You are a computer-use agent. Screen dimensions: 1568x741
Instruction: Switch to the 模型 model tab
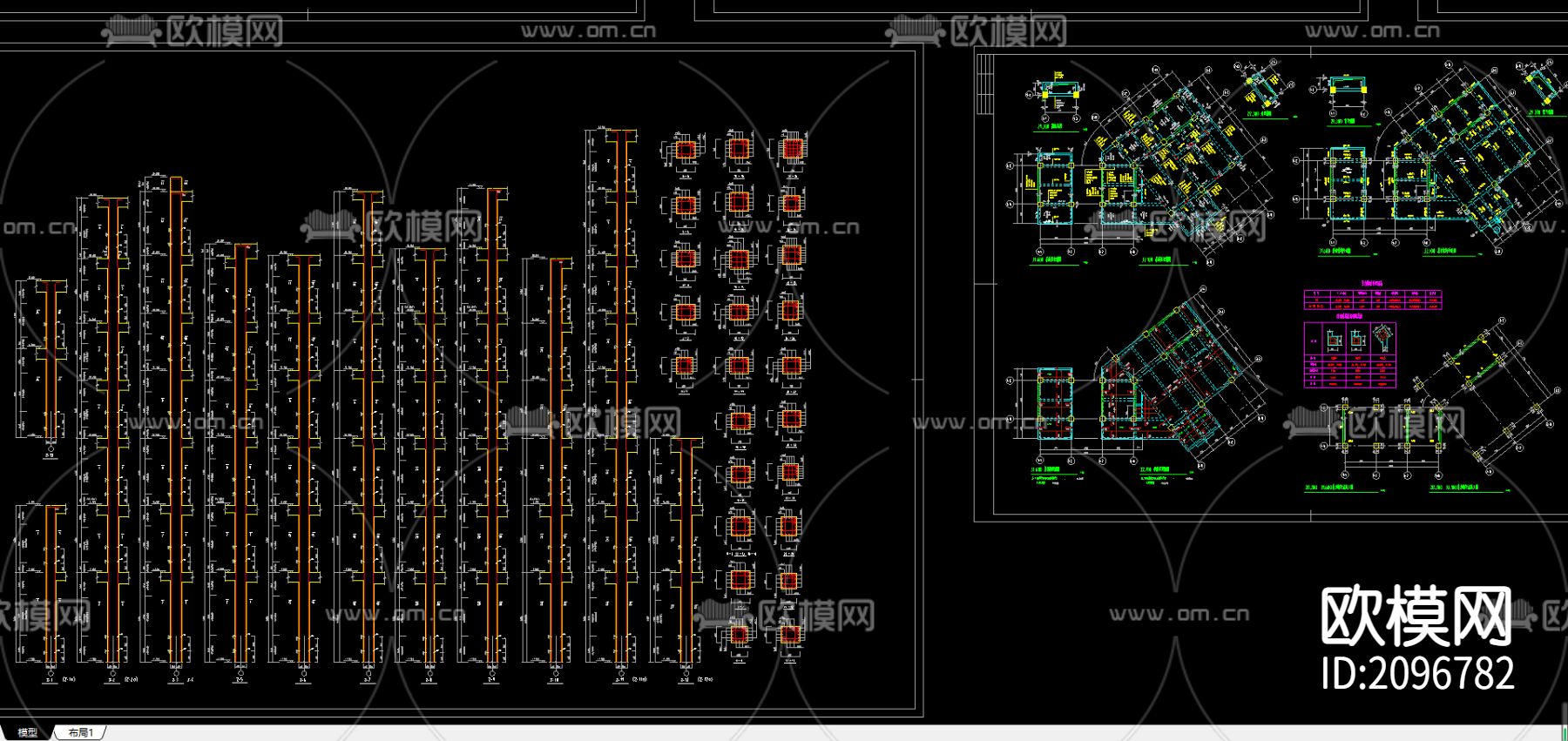click(27, 732)
